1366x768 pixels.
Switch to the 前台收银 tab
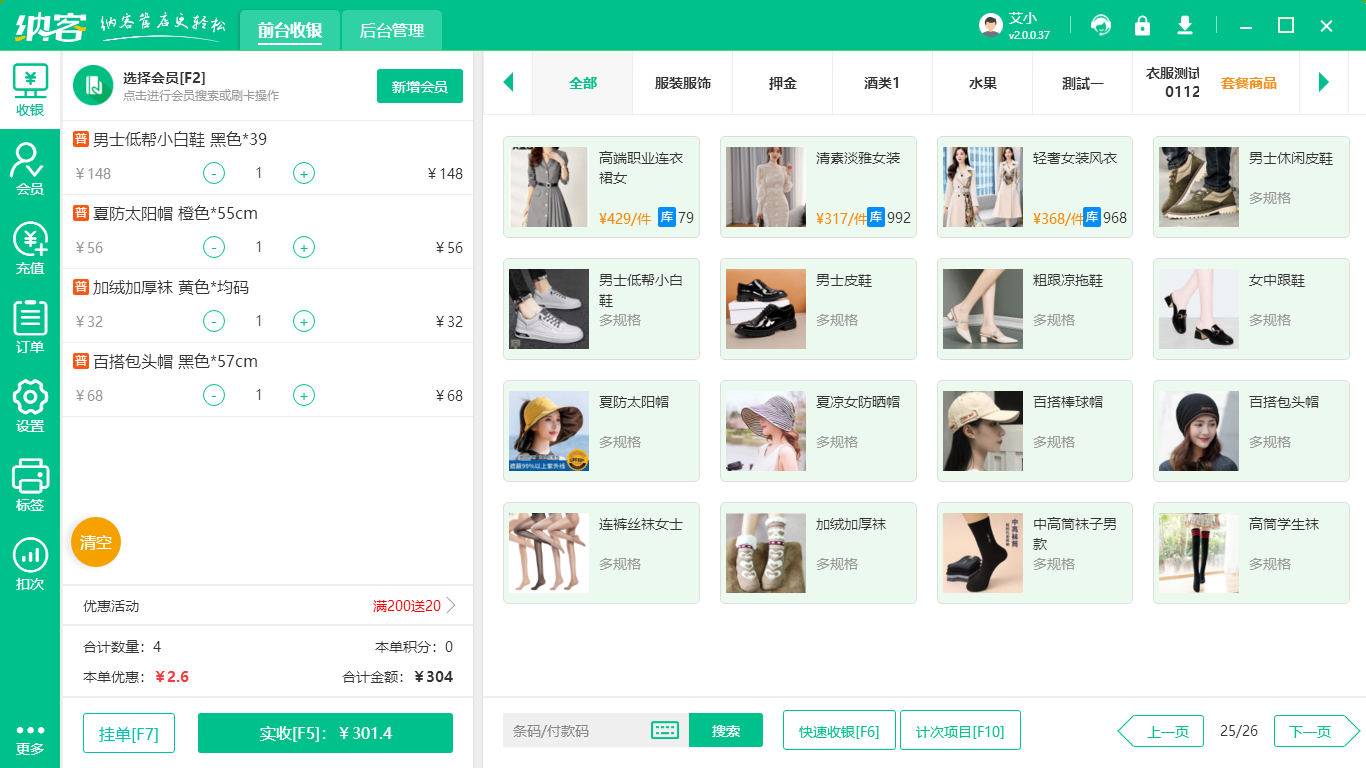[290, 30]
